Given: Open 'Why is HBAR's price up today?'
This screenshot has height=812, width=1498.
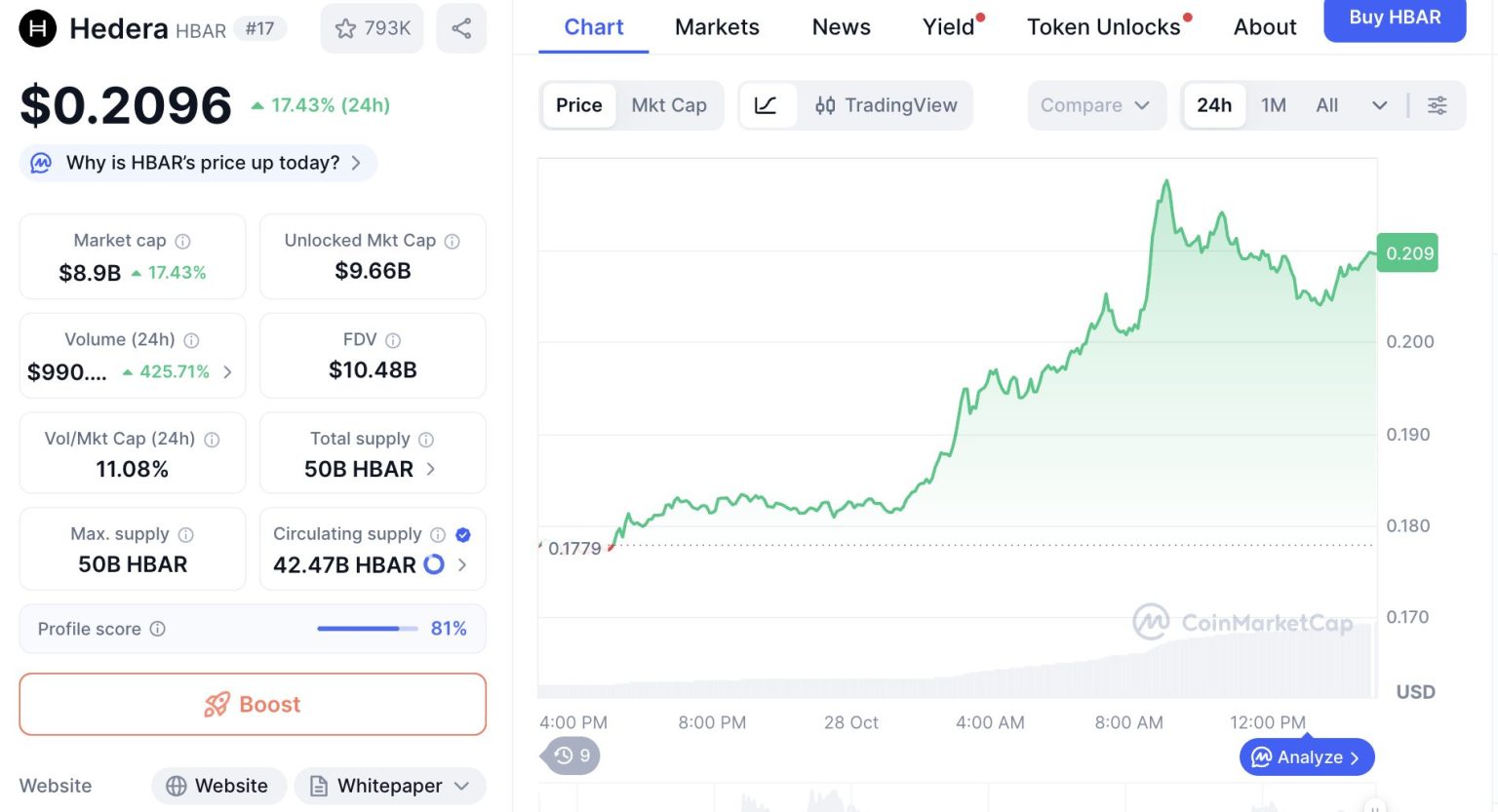Looking at the screenshot, I should point(203,163).
